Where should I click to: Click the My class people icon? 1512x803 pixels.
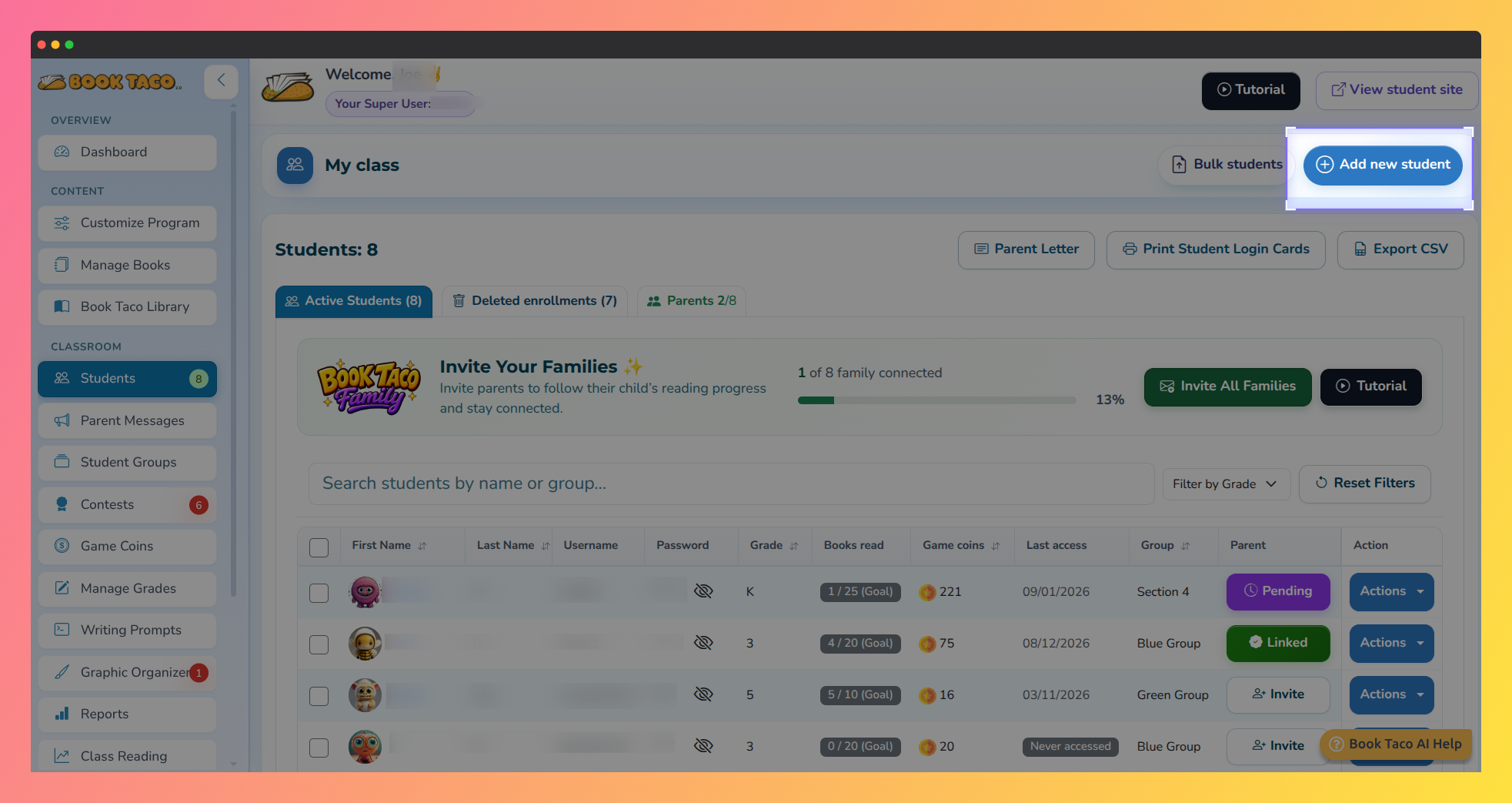[295, 165]
